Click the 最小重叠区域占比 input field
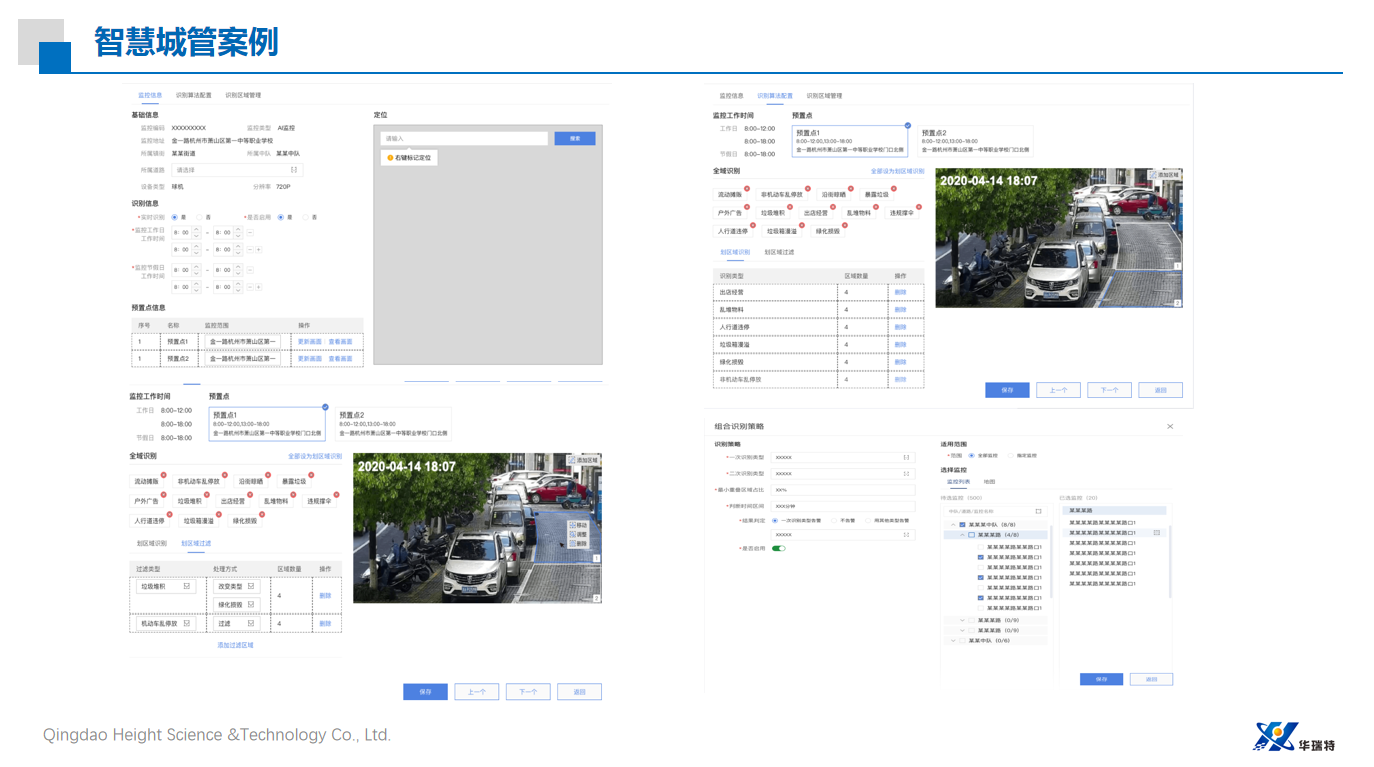The width and height of the screenshot is (1374, 767). 843,490
